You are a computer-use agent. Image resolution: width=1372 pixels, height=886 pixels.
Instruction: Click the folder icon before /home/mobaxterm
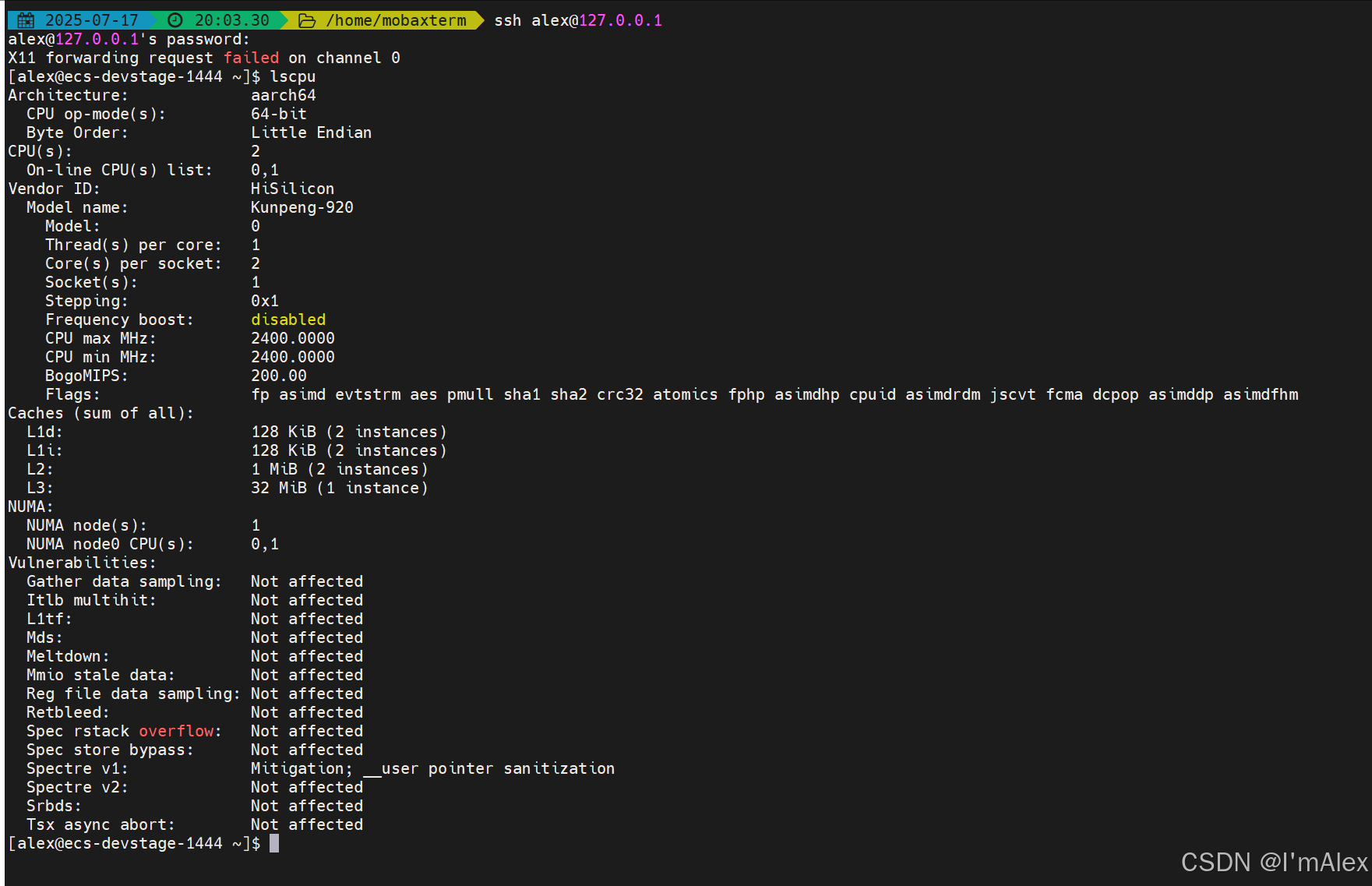tap(307, 20)
